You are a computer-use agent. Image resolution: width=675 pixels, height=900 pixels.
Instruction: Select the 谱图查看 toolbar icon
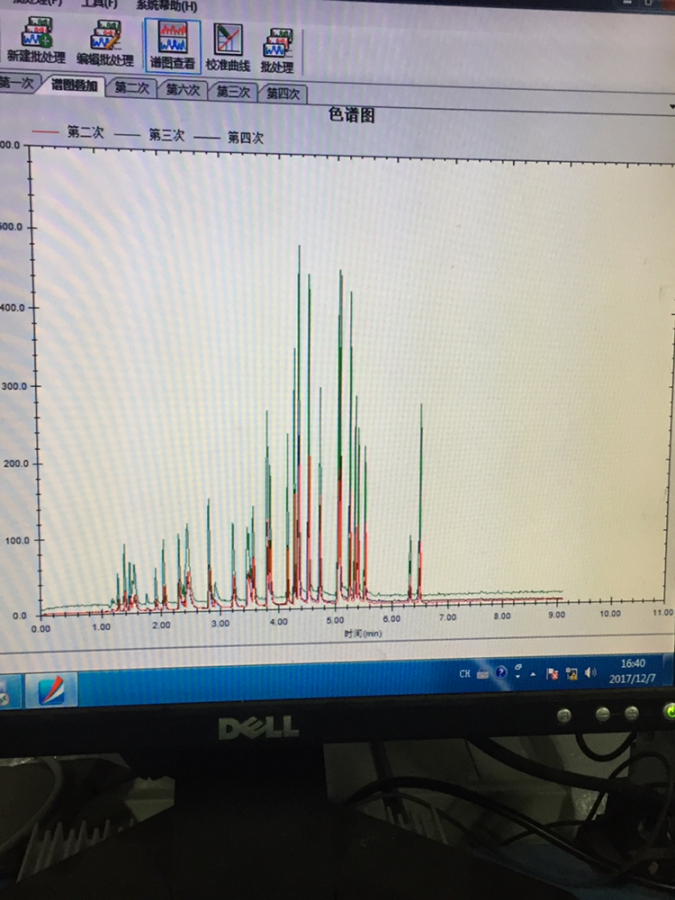(x=173, y=46)
